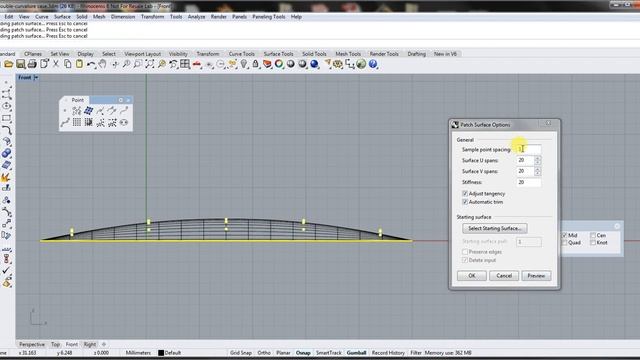Click the Preview button
640x360 pixels.
tap(536, 276)
